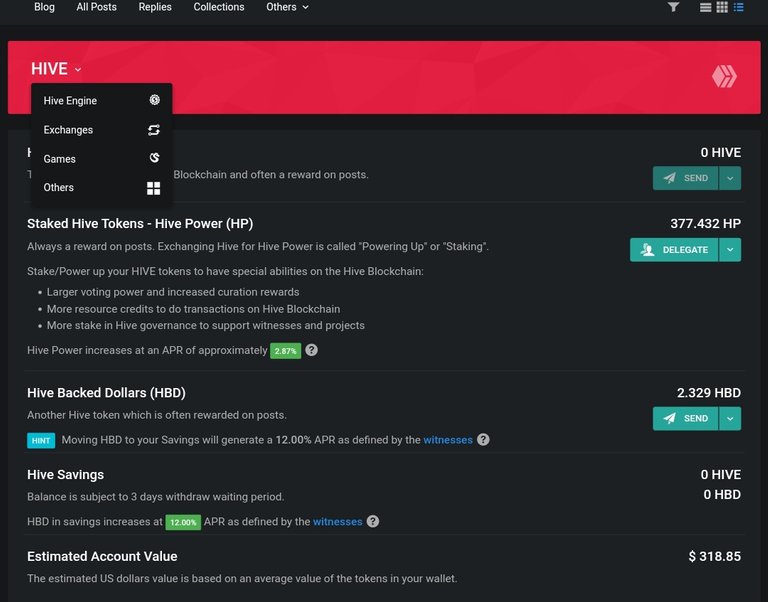Viewport: 768px width, 602px height.
Task: Click the 0 HIVE savings balance
Action: [x=720, y=475]
